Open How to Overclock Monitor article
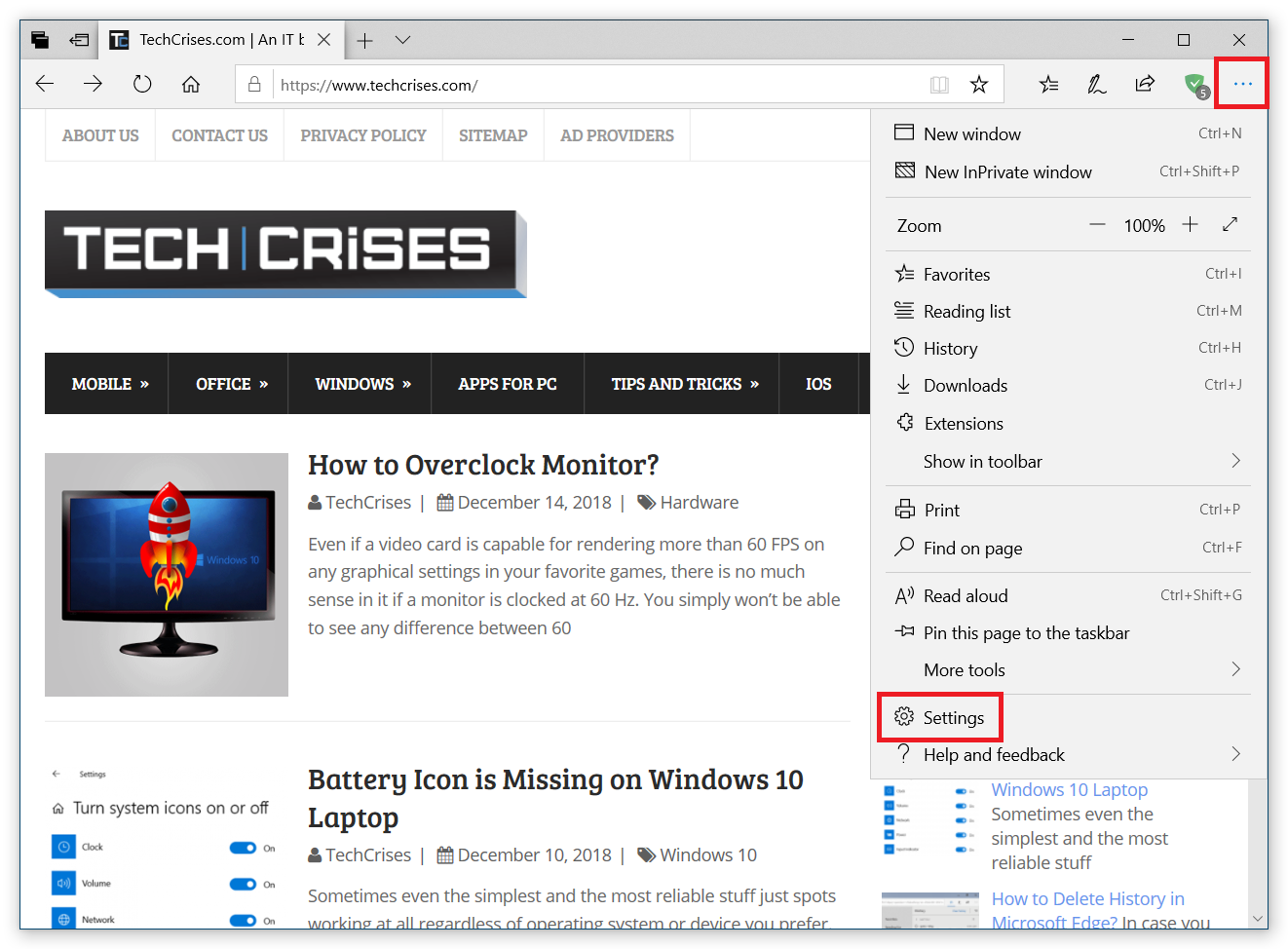1288x949 pixels. tap(483, 465)
